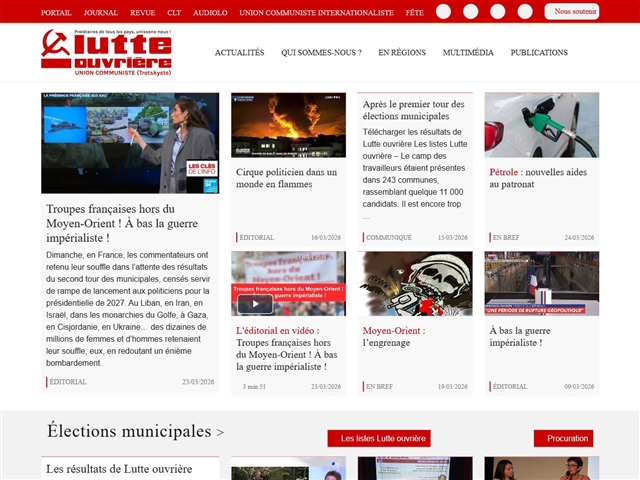
Task: Click the EN BREF tag dated 19/03/2026
Action: pos(379,386)
